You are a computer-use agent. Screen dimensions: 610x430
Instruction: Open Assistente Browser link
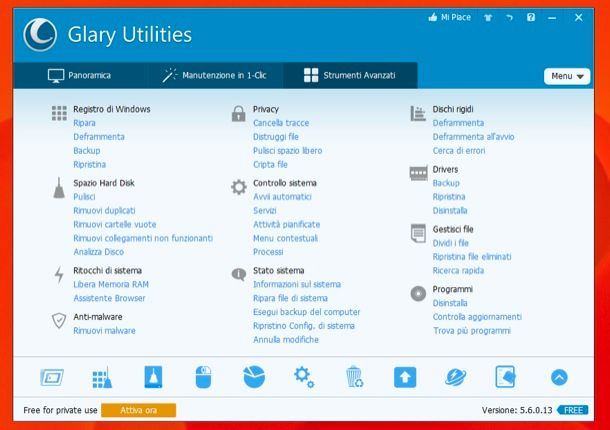coord(109,298)
